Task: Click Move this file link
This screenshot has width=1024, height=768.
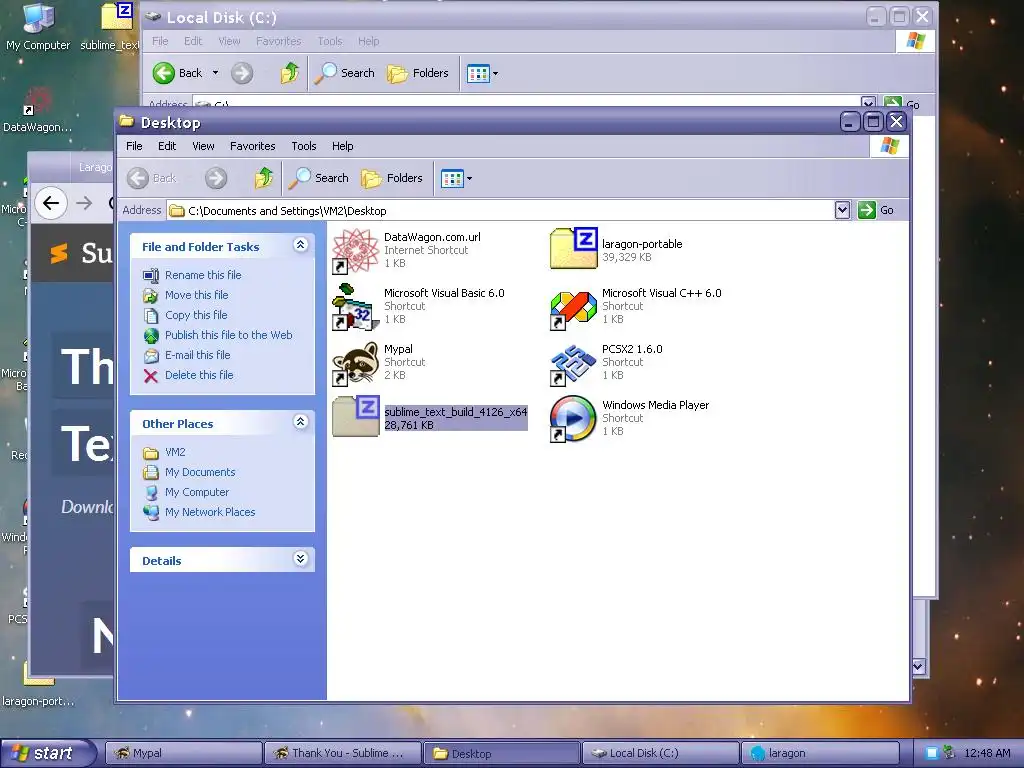Action: 197,295
